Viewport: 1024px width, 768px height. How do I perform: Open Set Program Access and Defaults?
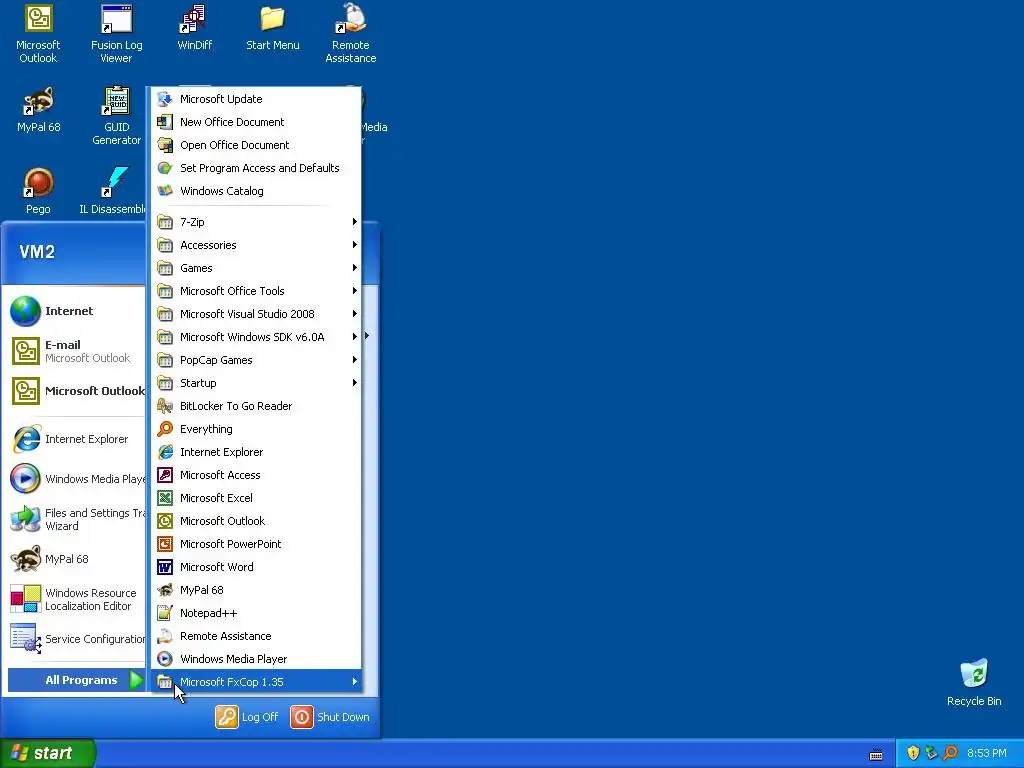256,168
